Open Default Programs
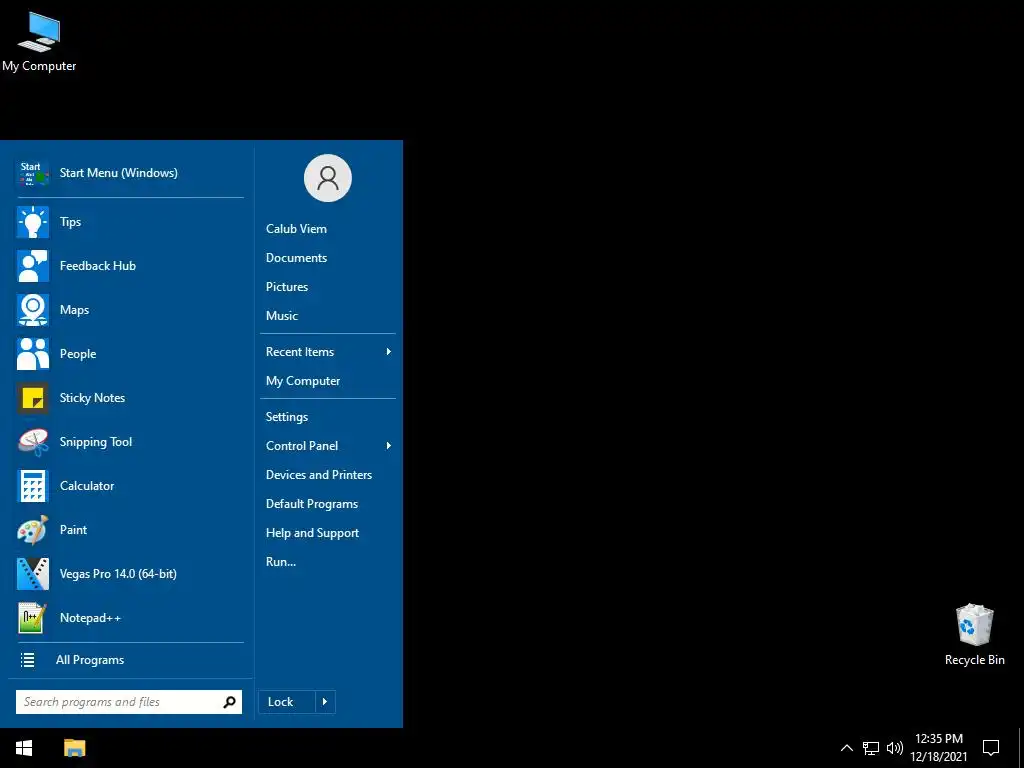The image size is (1024, 768). click(x=312, y=504)
